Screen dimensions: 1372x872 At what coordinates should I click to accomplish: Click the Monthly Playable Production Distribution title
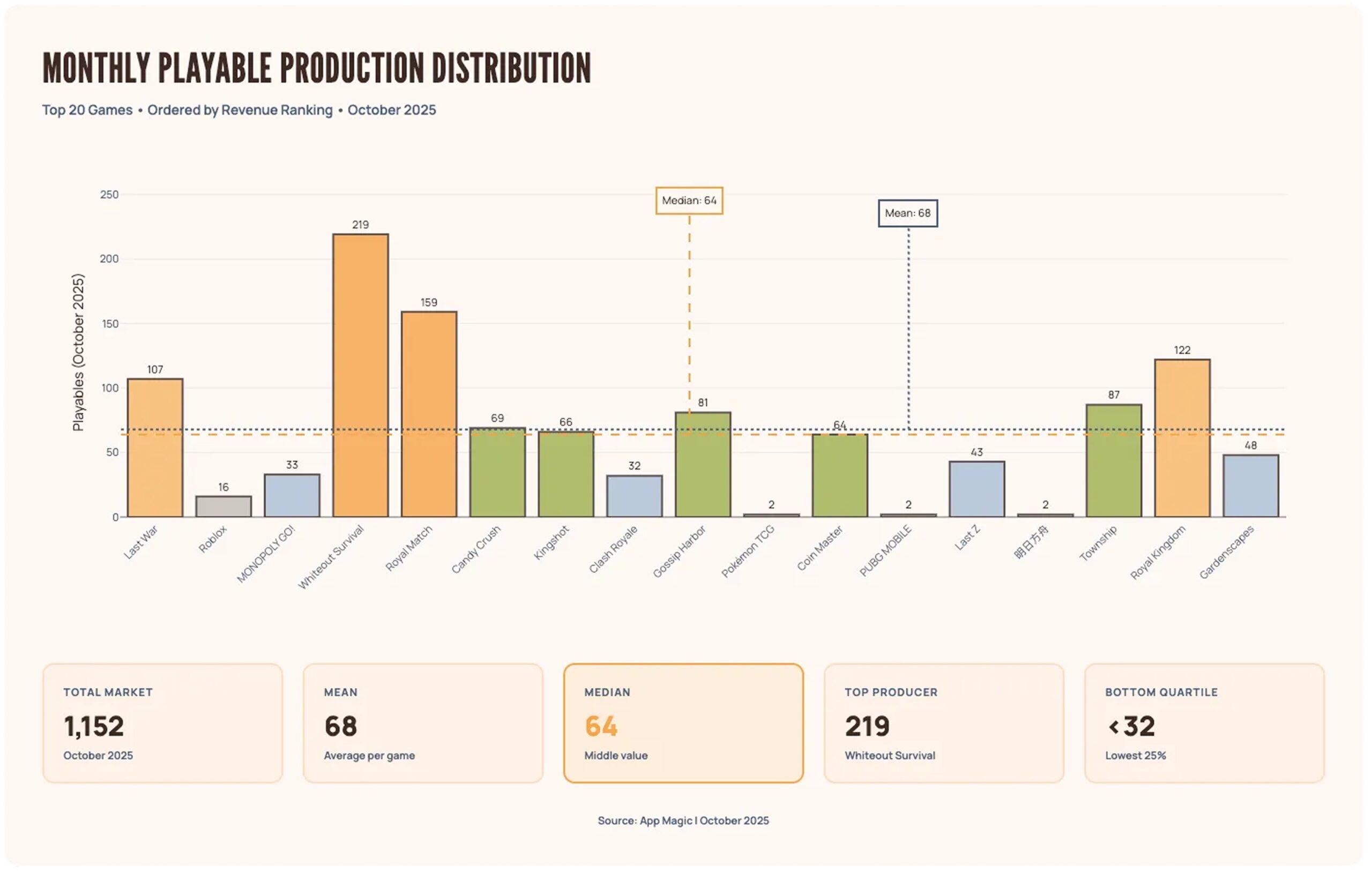click(317, 69)
